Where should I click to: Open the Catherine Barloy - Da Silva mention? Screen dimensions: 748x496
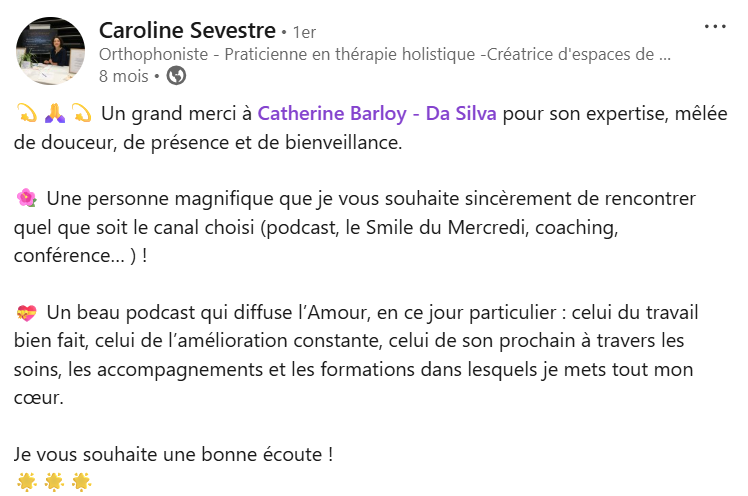pos(377,113)
